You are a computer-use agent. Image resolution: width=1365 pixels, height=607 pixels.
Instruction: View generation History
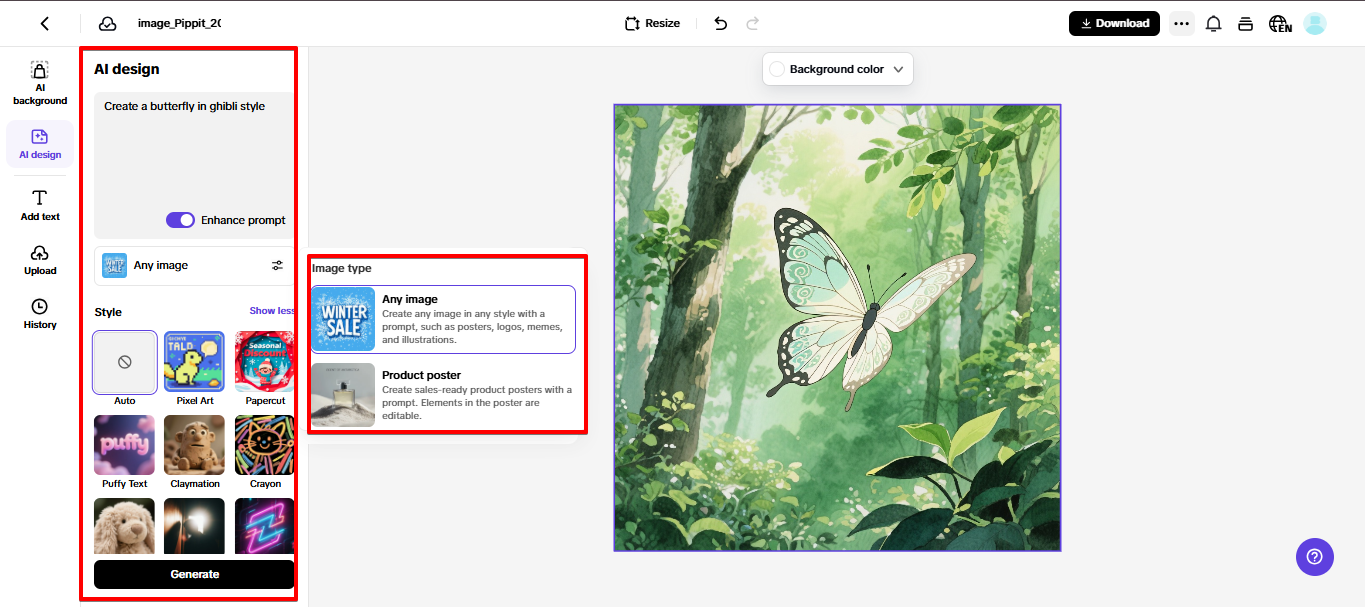[39, 317]
